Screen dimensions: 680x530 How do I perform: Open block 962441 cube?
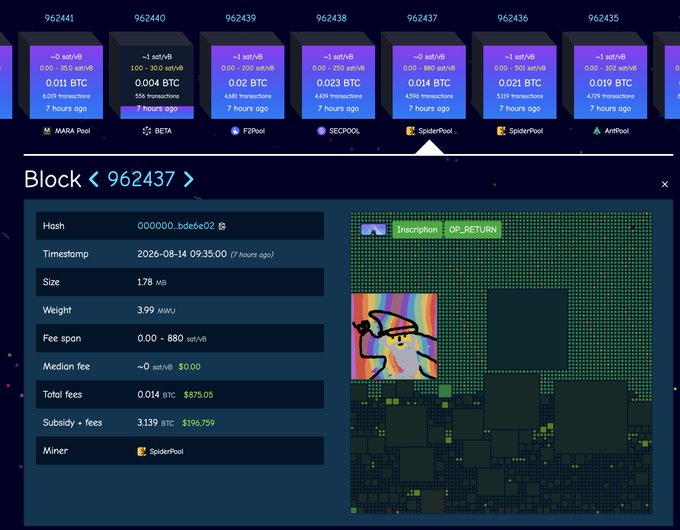pos(66,82)
